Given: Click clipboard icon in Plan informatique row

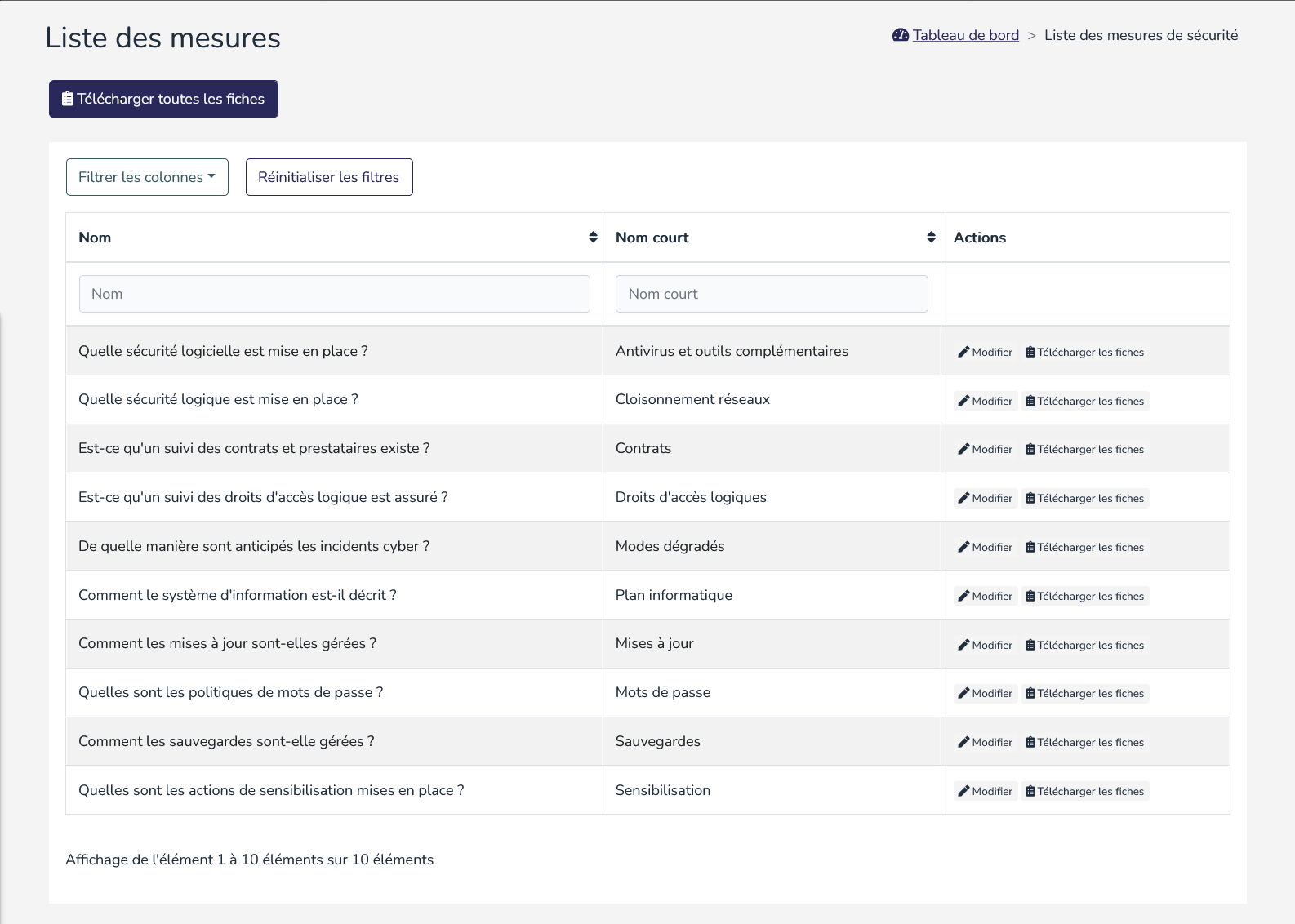Looking at the screenshot, I should click(1030, 597).
